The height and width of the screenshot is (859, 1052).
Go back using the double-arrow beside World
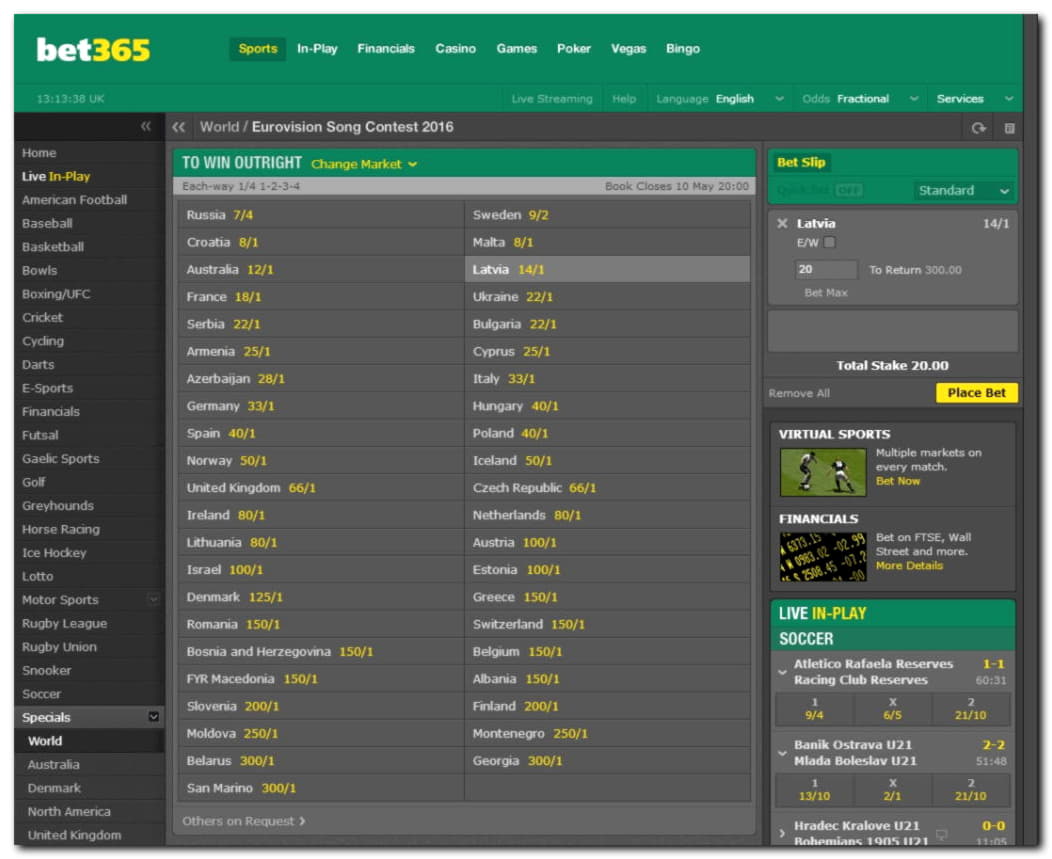(178, 127)
